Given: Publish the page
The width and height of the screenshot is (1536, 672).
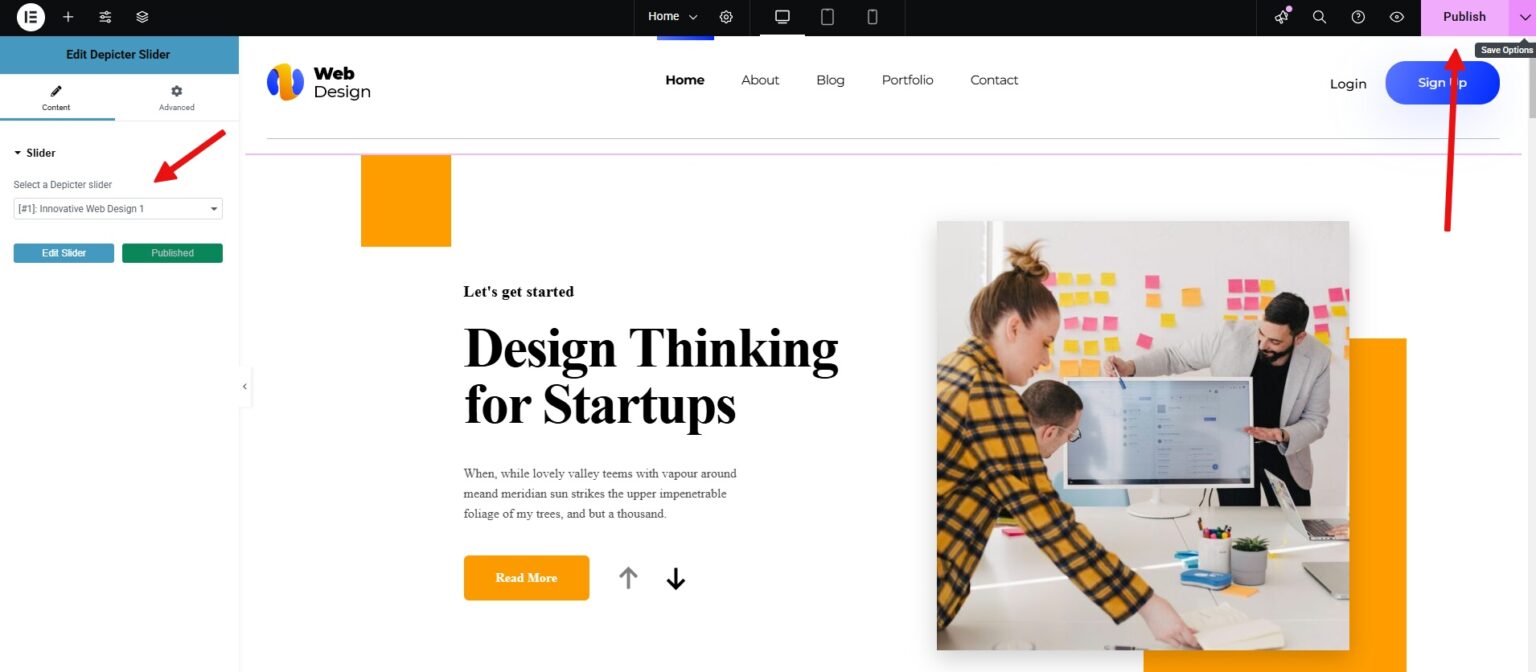Looking at the screenshot, I should click(x=1463, y=17).
